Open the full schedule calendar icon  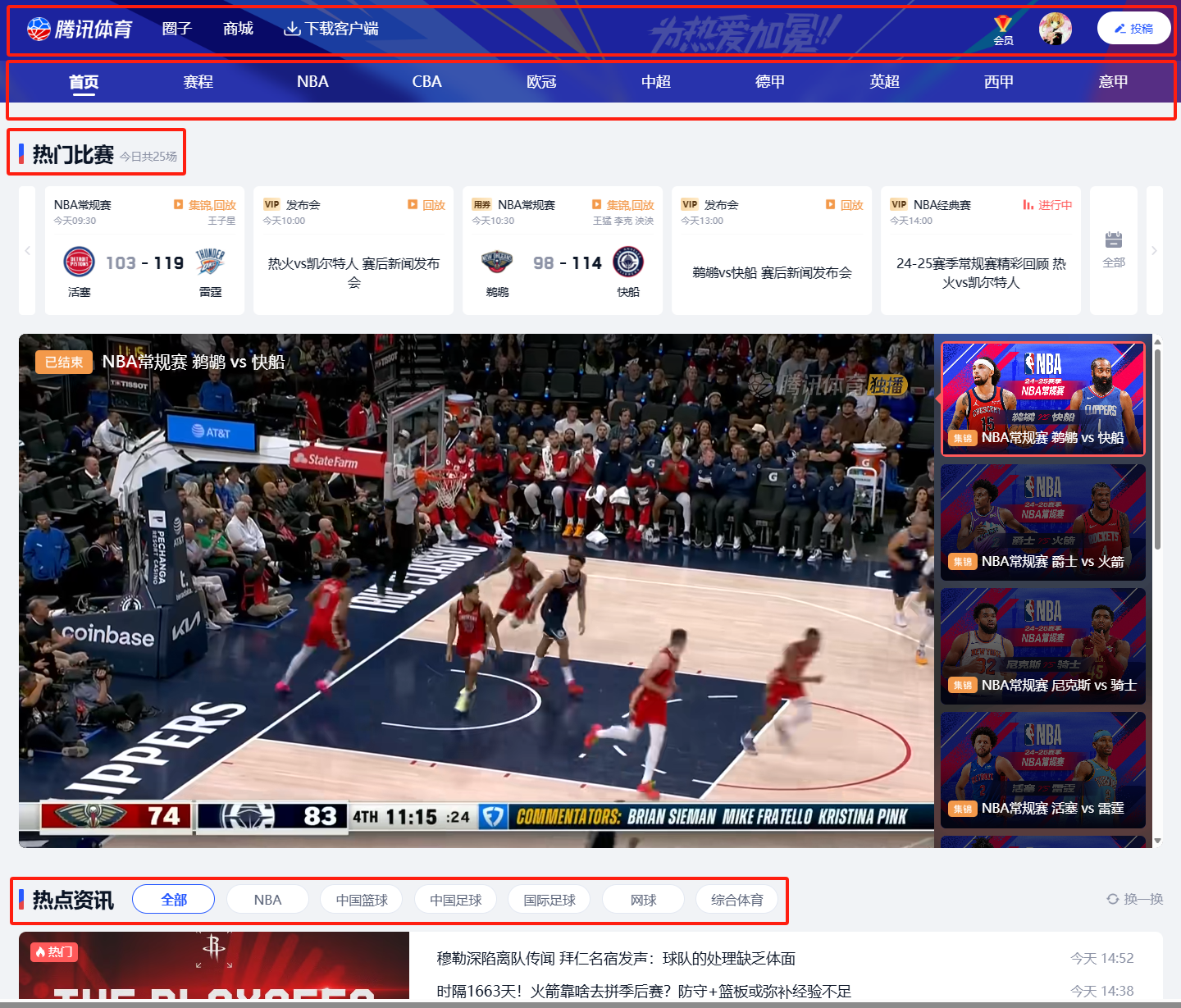coord(1113,241)
